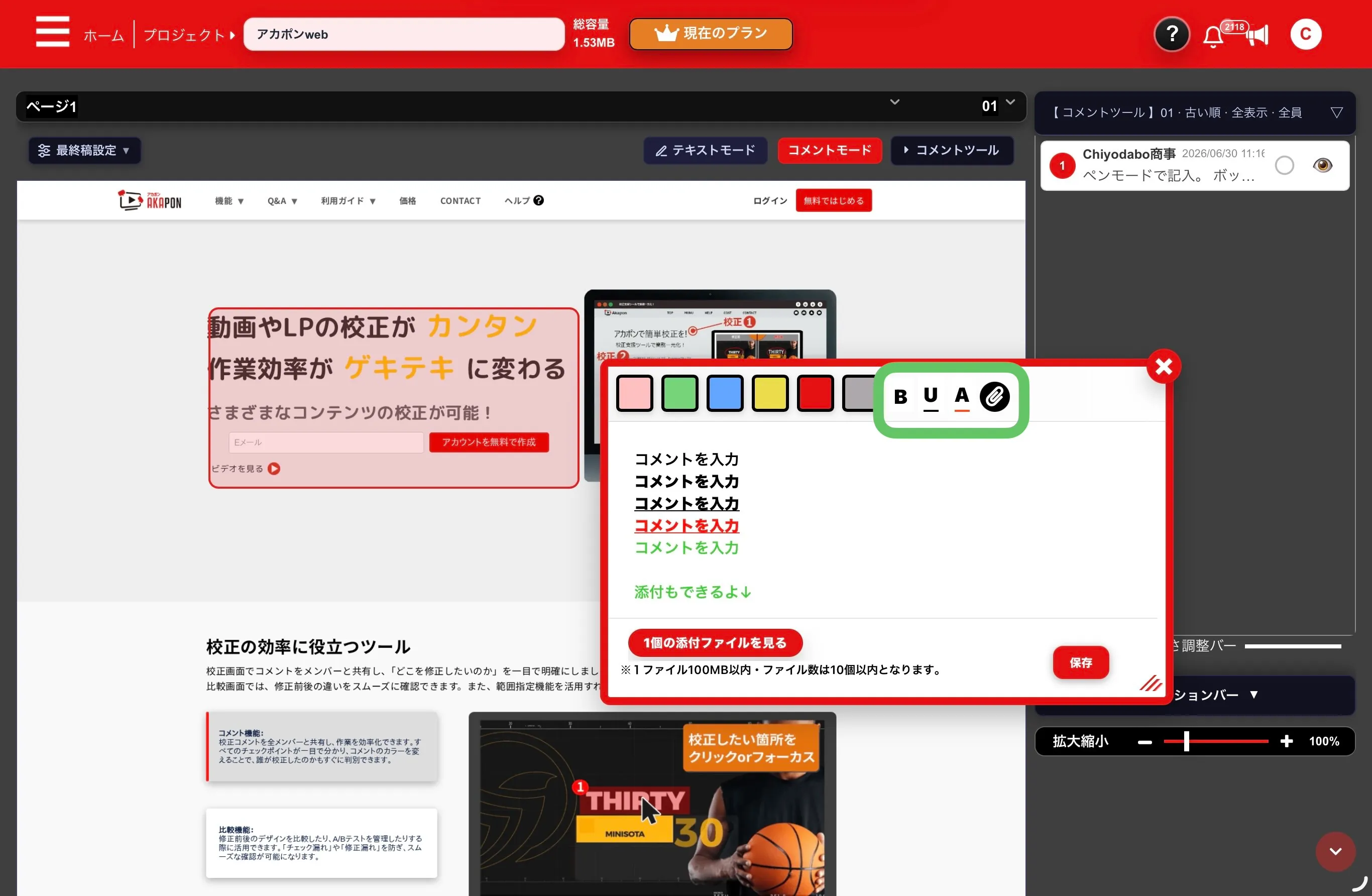
Task: Click the プロジェクト breadcrumb arrow
Action: (233, 35)
